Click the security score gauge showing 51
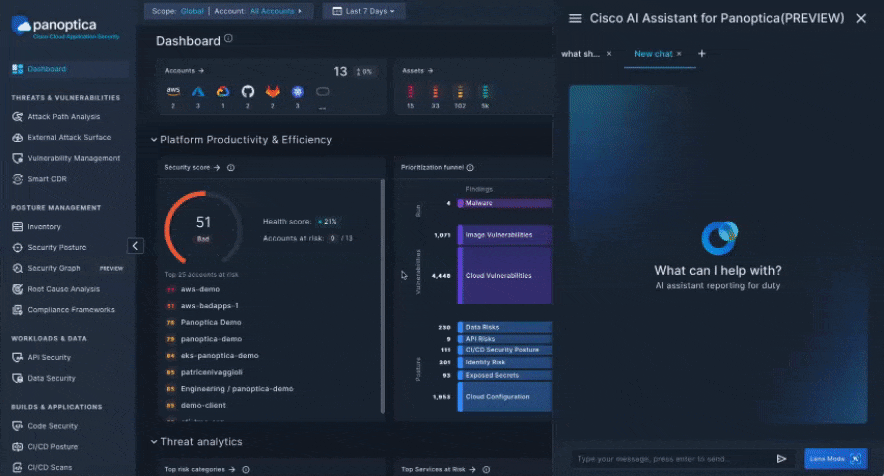 click(203, 227)
